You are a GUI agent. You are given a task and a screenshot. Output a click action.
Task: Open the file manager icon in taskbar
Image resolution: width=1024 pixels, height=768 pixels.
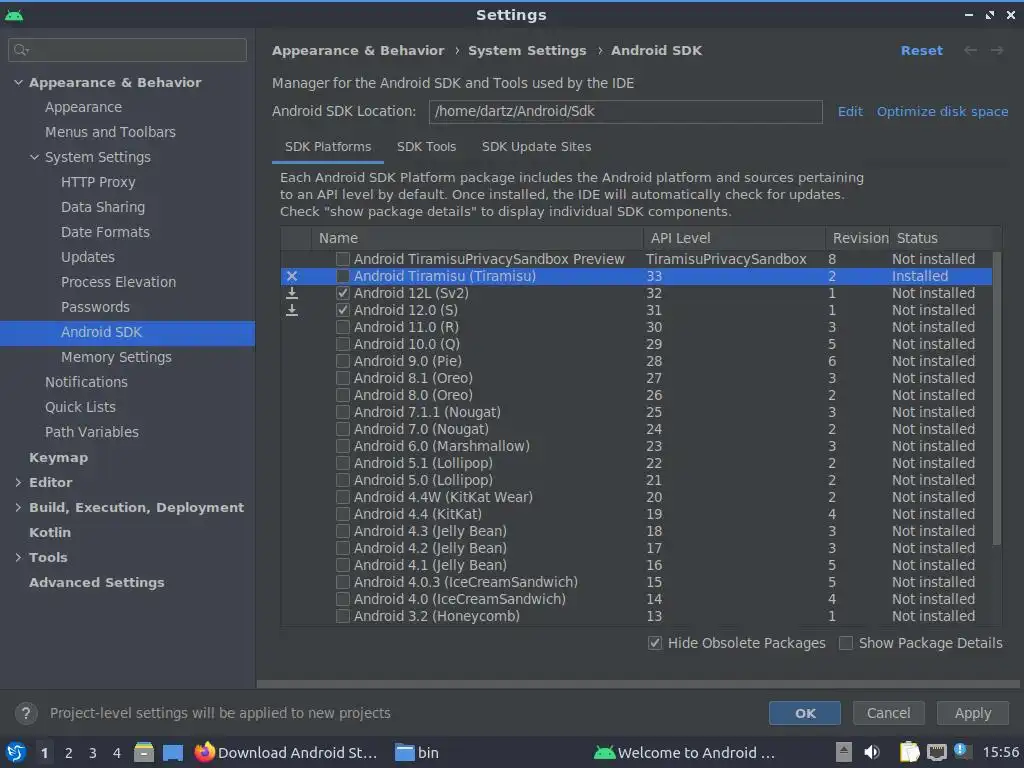coord(144,752)
